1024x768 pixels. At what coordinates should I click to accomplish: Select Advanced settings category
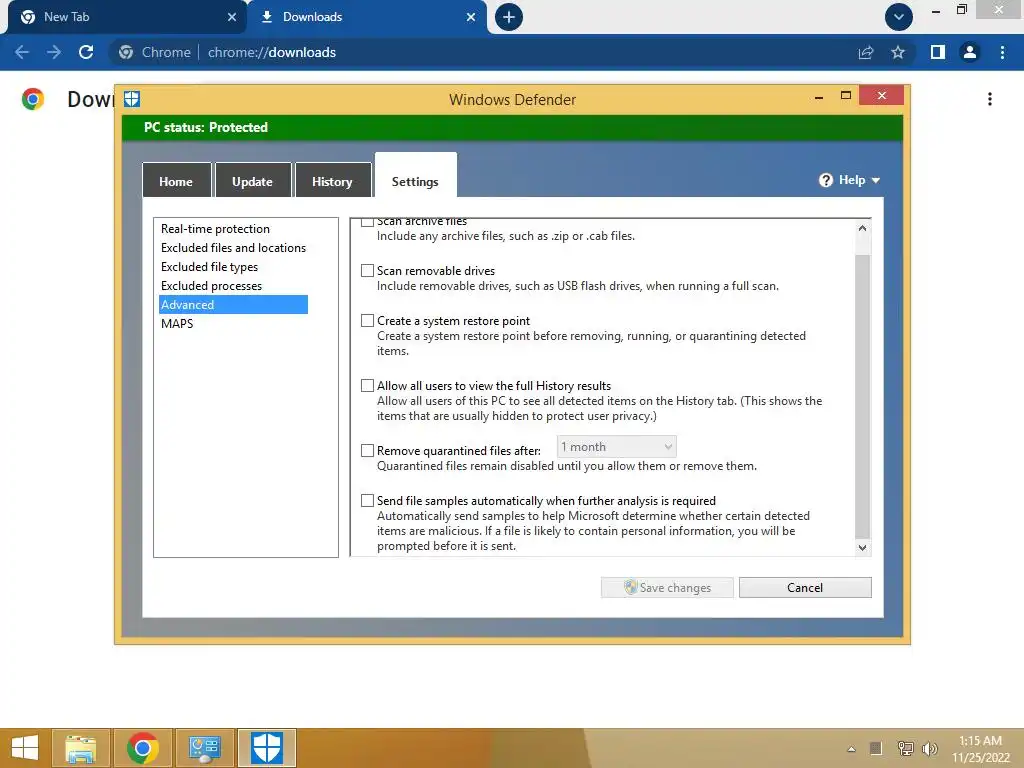click(233, 305)
